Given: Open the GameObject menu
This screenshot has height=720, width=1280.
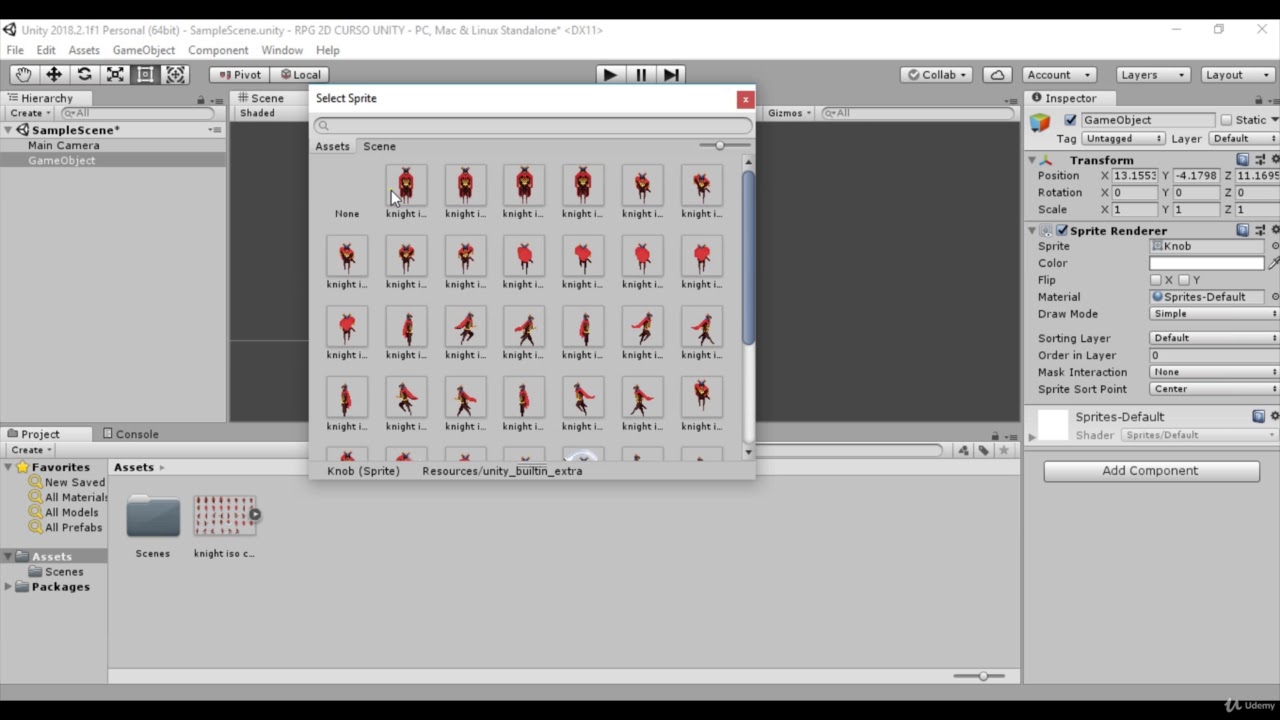Looking at the screenshot, I should tap(143, 50).
